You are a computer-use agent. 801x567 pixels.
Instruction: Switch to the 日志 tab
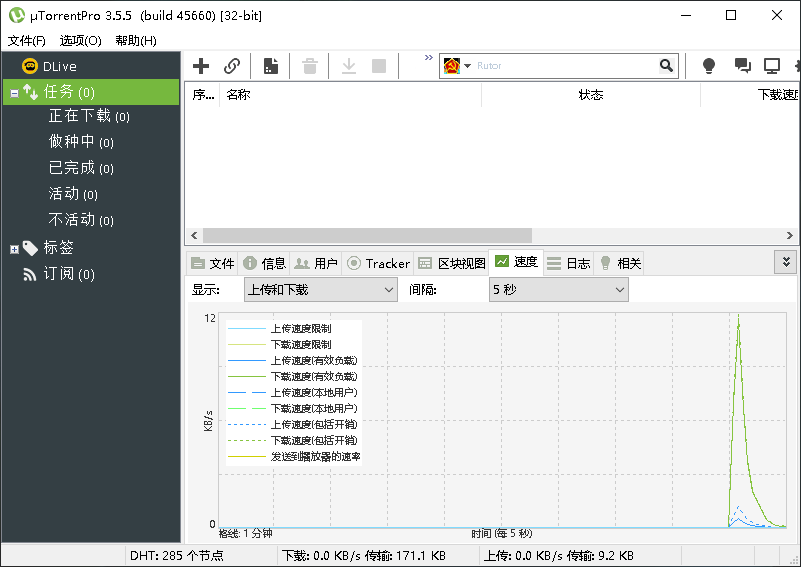pos(569,263)
